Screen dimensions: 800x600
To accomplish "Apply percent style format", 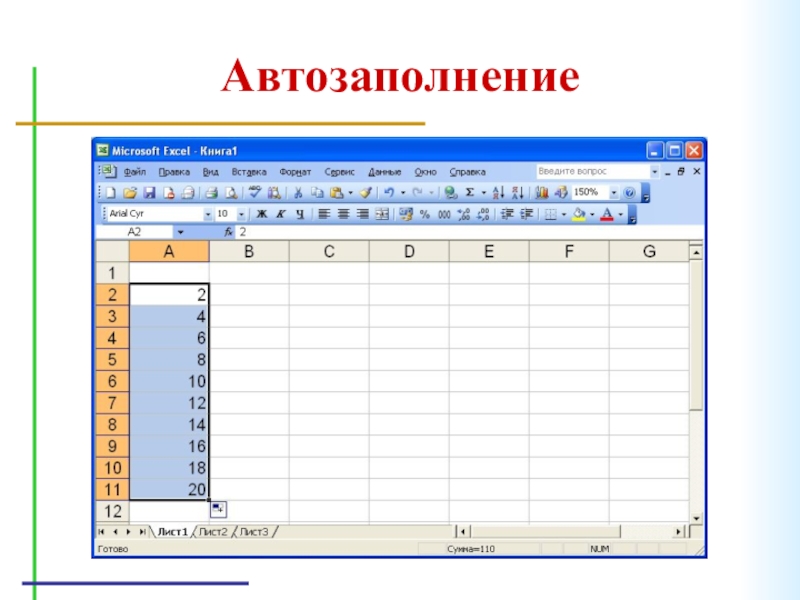I will [x=424, y=214].
